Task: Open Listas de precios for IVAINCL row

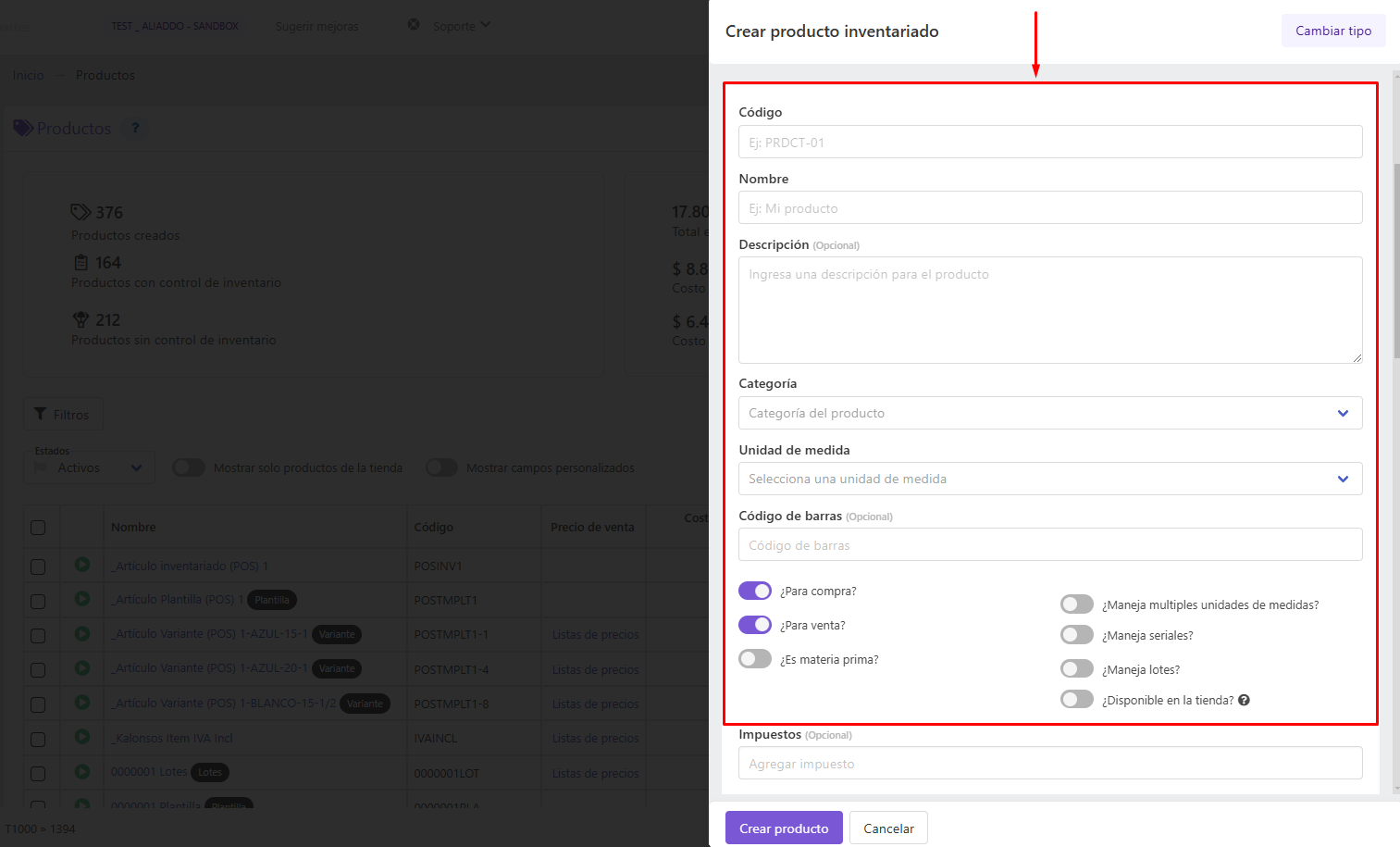Action: [x=595, y=739]
